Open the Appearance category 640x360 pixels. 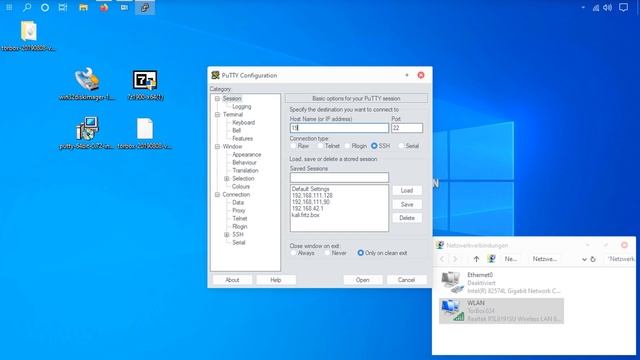pos(247,154)
